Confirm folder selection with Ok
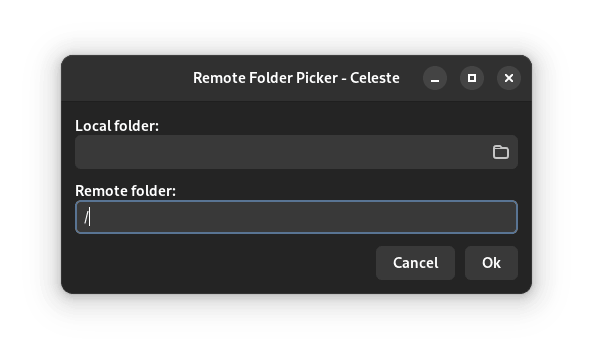 pos(491,263)
